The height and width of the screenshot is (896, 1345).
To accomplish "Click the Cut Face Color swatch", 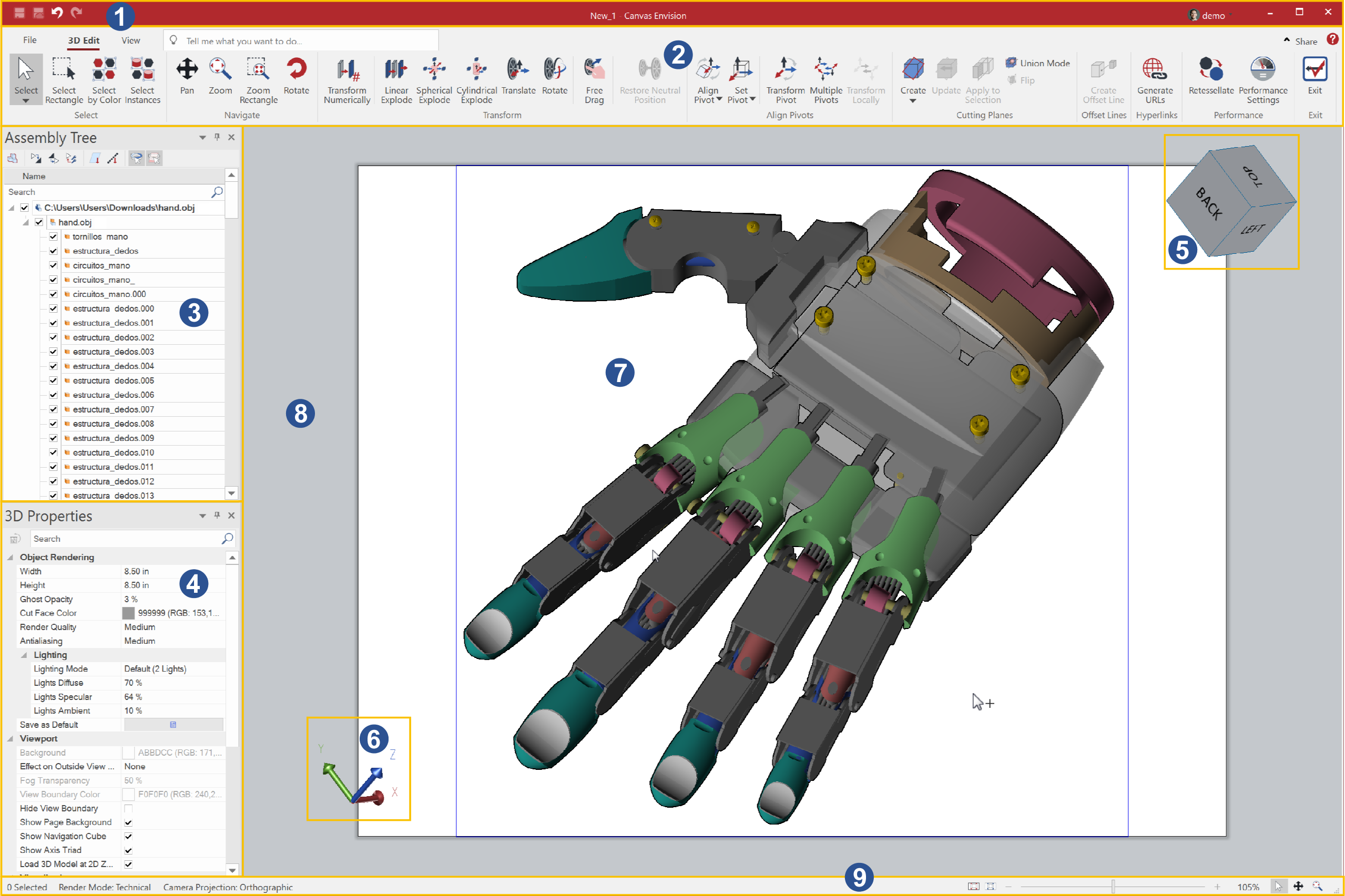I will [129, 613].
